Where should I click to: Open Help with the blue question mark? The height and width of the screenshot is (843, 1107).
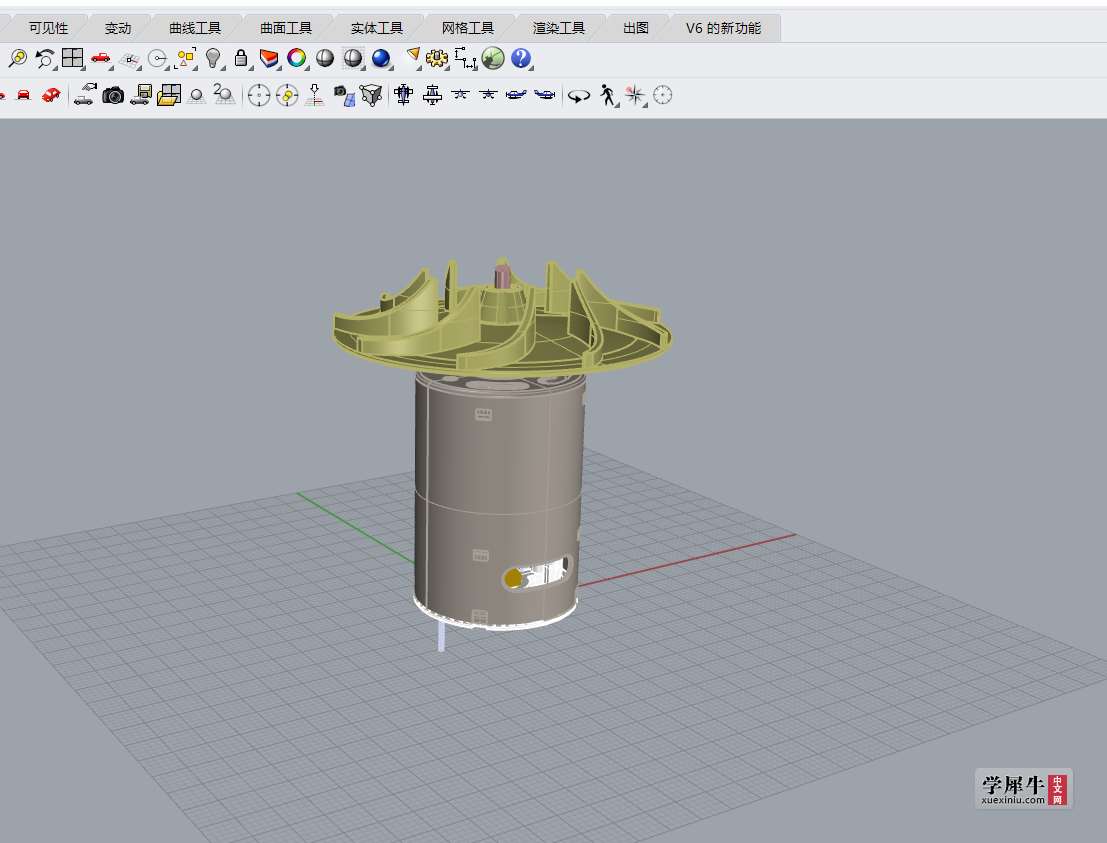click(521, 59)
